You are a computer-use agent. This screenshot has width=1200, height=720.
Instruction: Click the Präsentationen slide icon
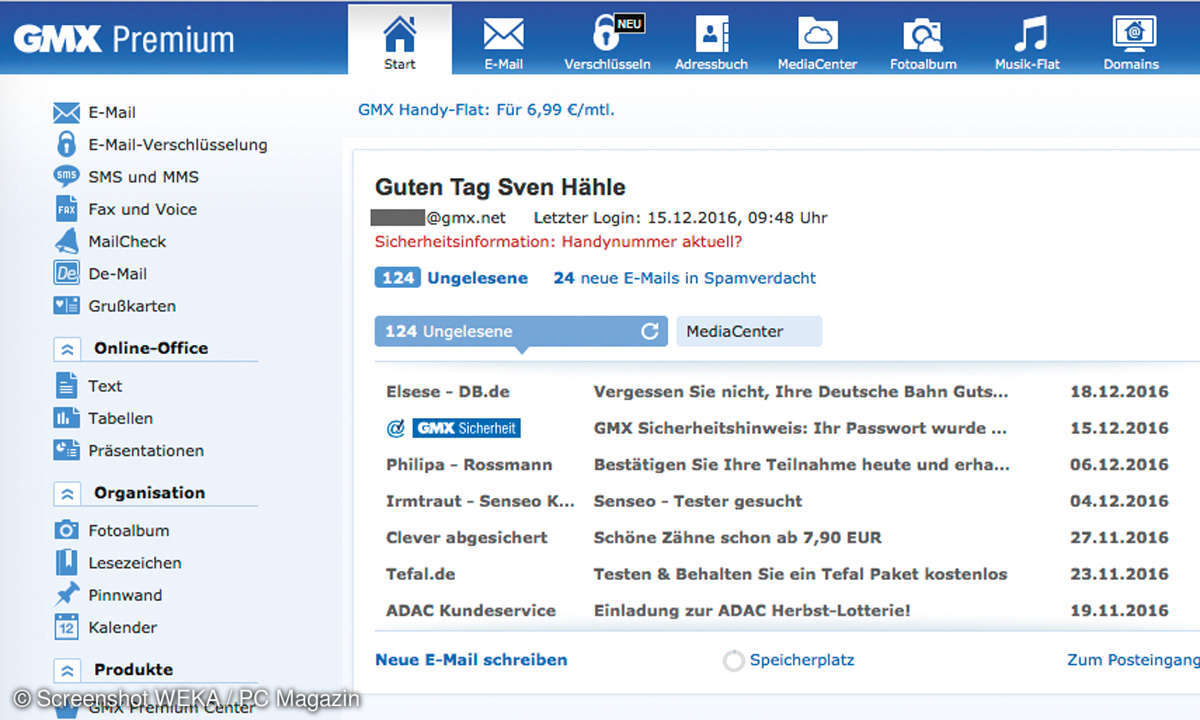(x=66, y=450)
